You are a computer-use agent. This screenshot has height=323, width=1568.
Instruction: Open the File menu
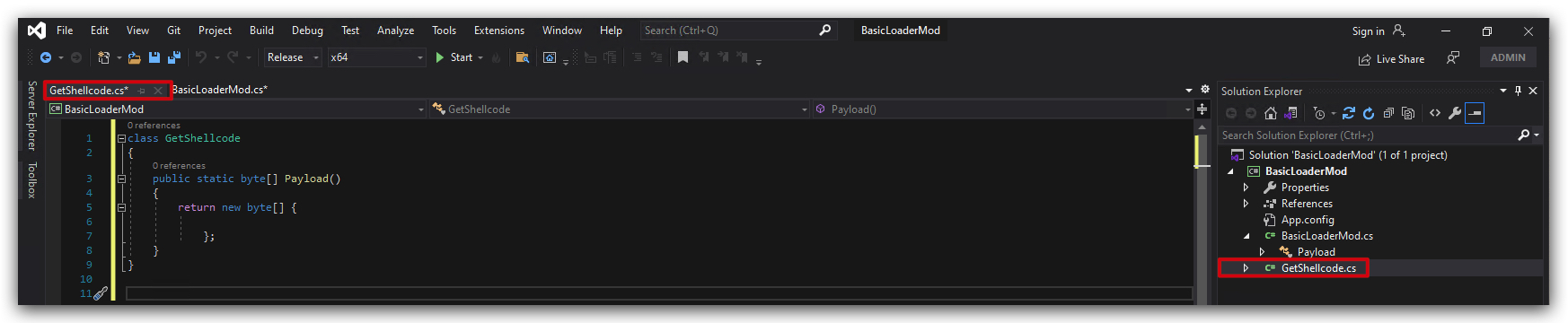65,31
